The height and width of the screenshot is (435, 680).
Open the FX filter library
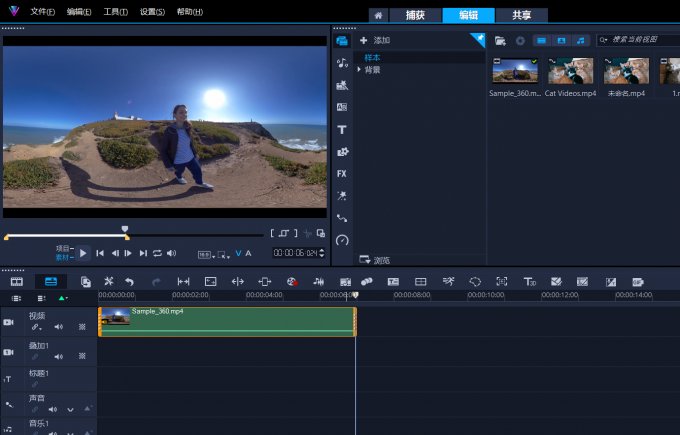pyautogui.click(x=342, y=174)
